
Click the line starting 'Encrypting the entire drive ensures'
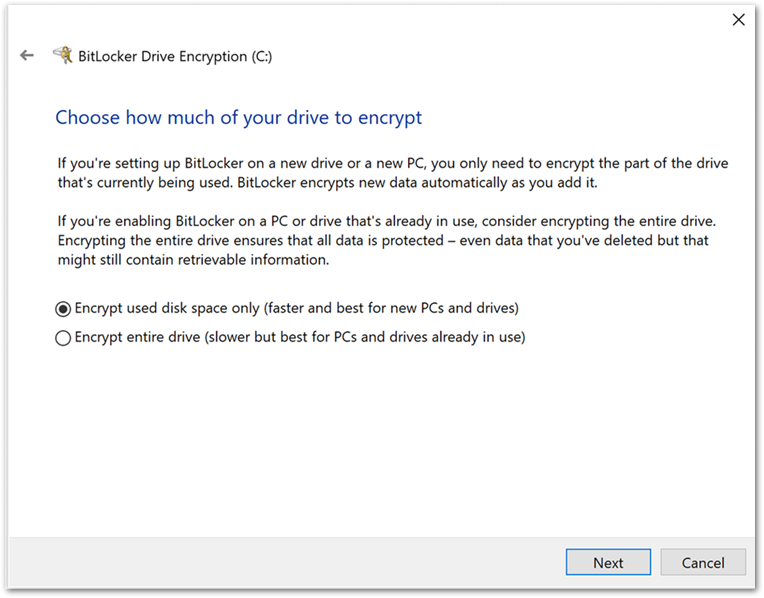coord(383,240)
